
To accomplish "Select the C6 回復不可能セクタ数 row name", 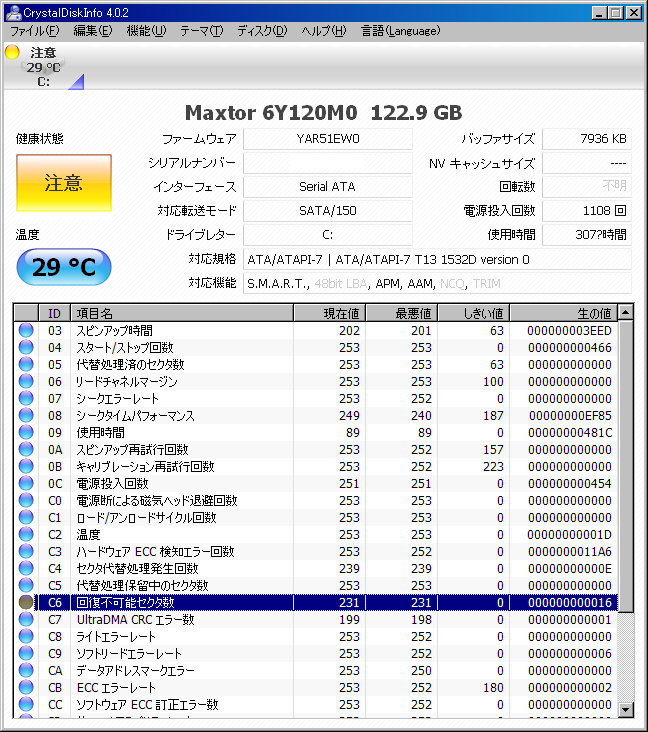I will point(125,603).
